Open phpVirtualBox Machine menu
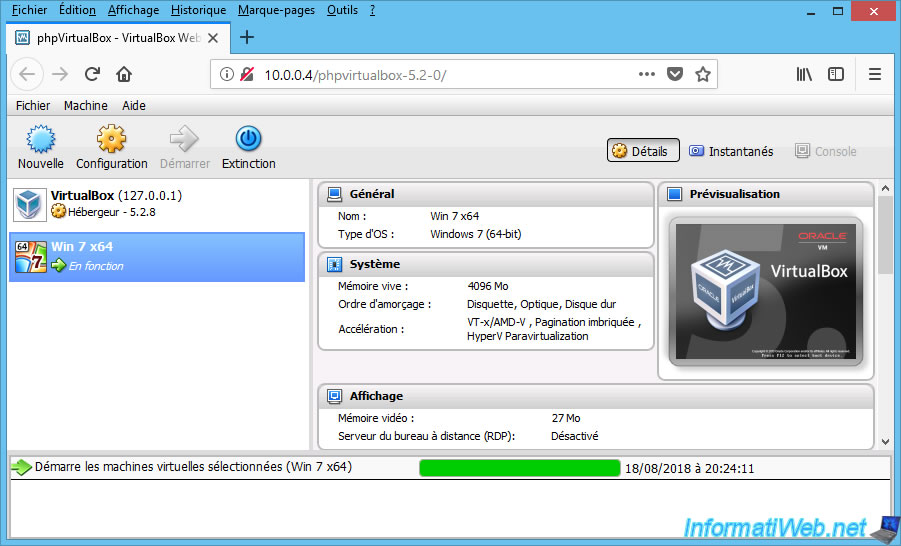901x546 pixels. coord(86,106)
